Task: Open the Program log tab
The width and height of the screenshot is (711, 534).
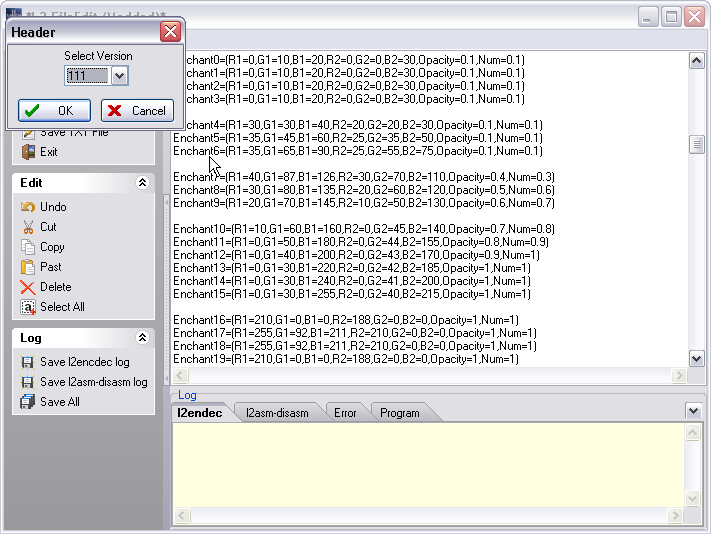Action: point(399,413)
